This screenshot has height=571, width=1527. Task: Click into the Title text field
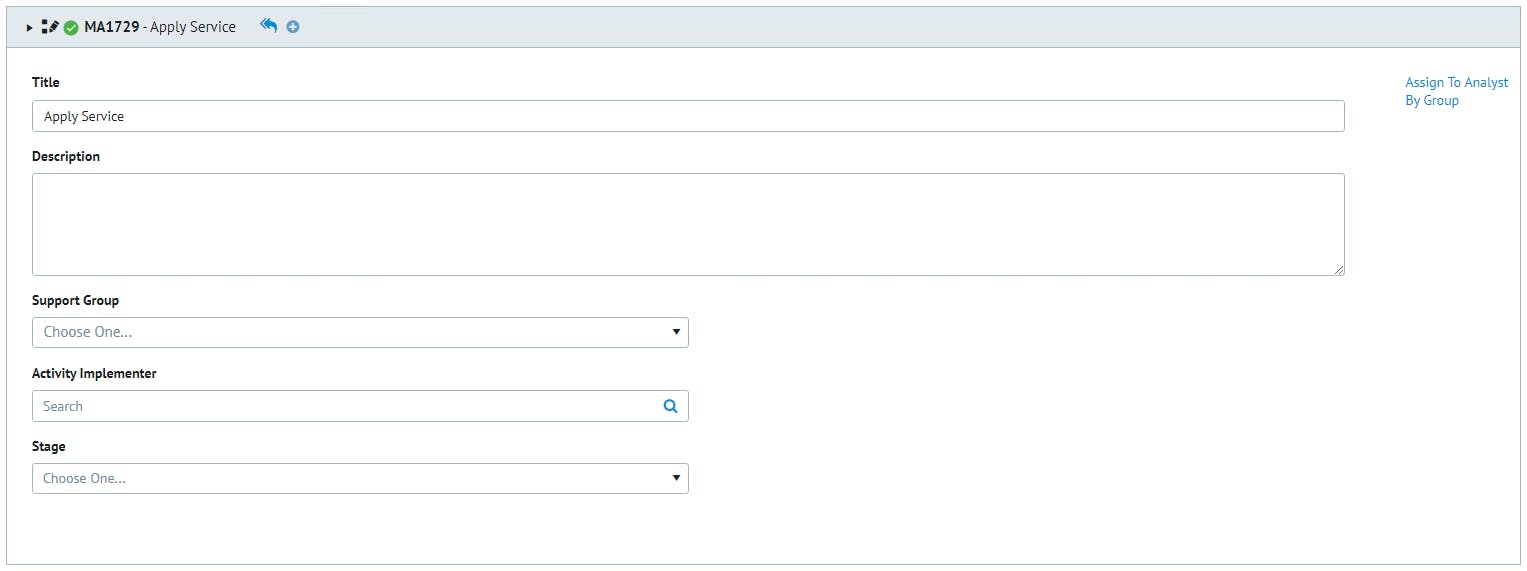coord(688,116)
